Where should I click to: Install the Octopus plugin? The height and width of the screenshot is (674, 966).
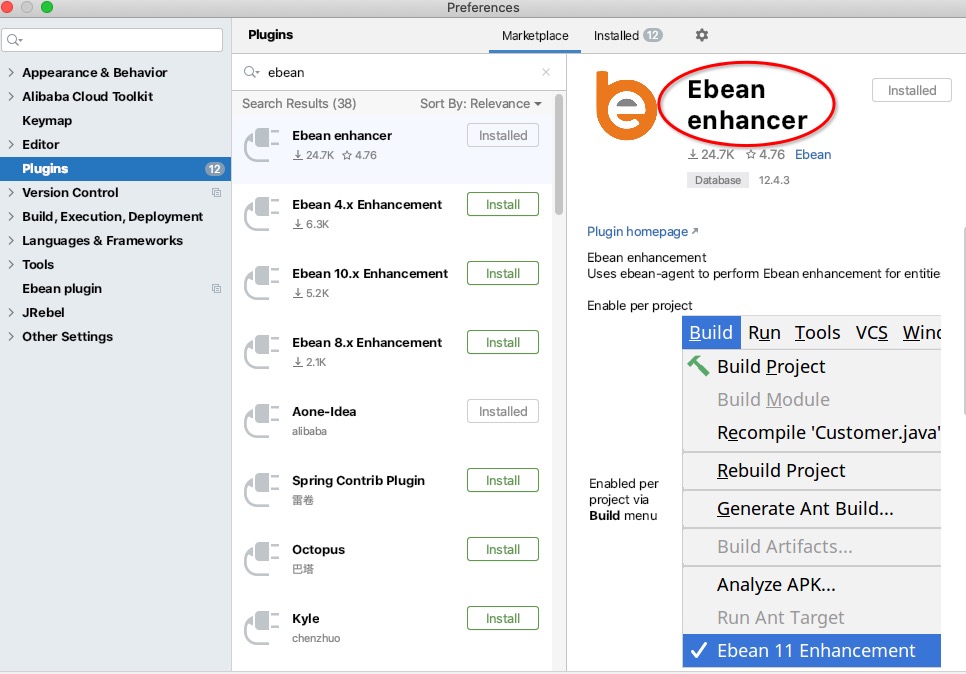[503, 550]
